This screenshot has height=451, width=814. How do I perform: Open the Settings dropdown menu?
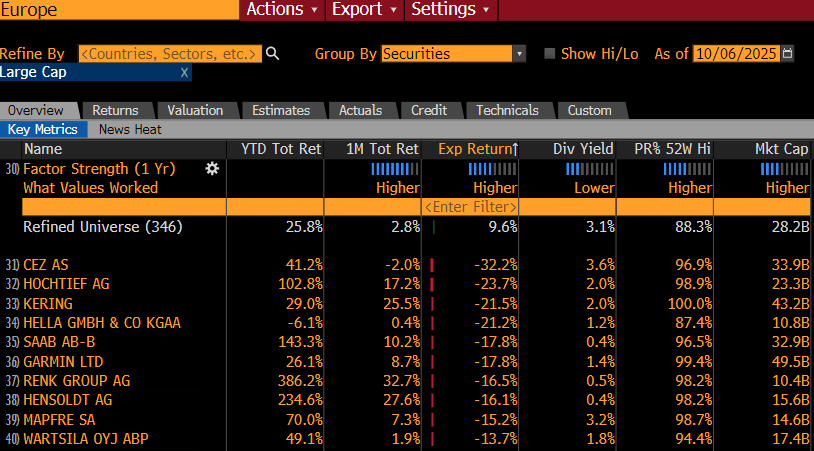coord(451,9)
